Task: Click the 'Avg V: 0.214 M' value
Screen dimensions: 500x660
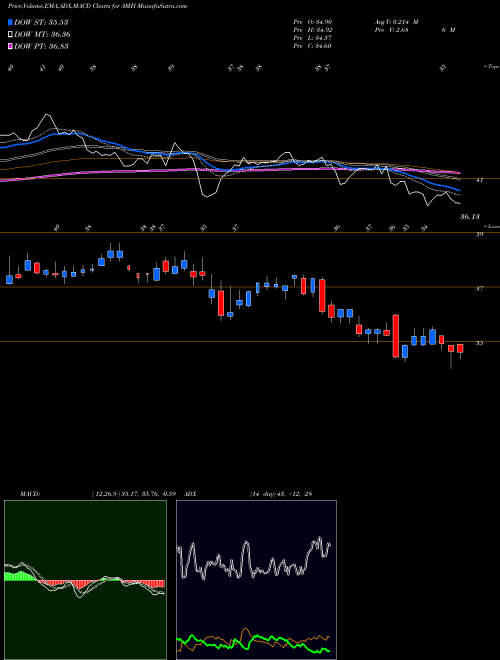Action: (x=396, y=22)
